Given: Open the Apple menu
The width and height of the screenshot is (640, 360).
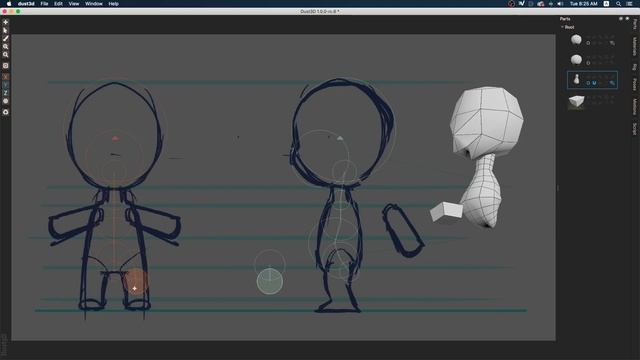Looking at the screenshot, I should point(9,4).
